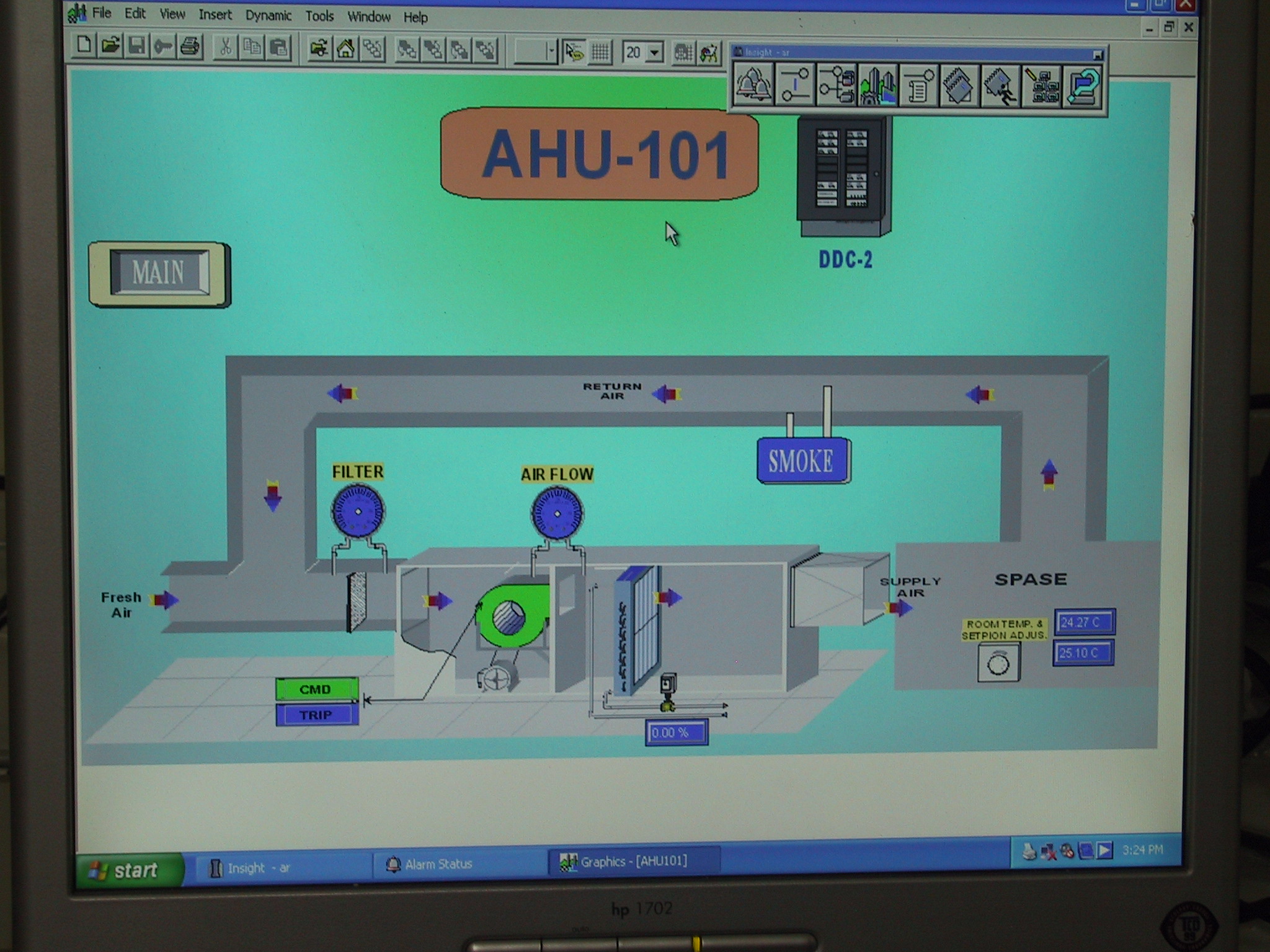Screen dimensions: 1270x952
Task: Click the New document toolbar icon
Action: 85,45
